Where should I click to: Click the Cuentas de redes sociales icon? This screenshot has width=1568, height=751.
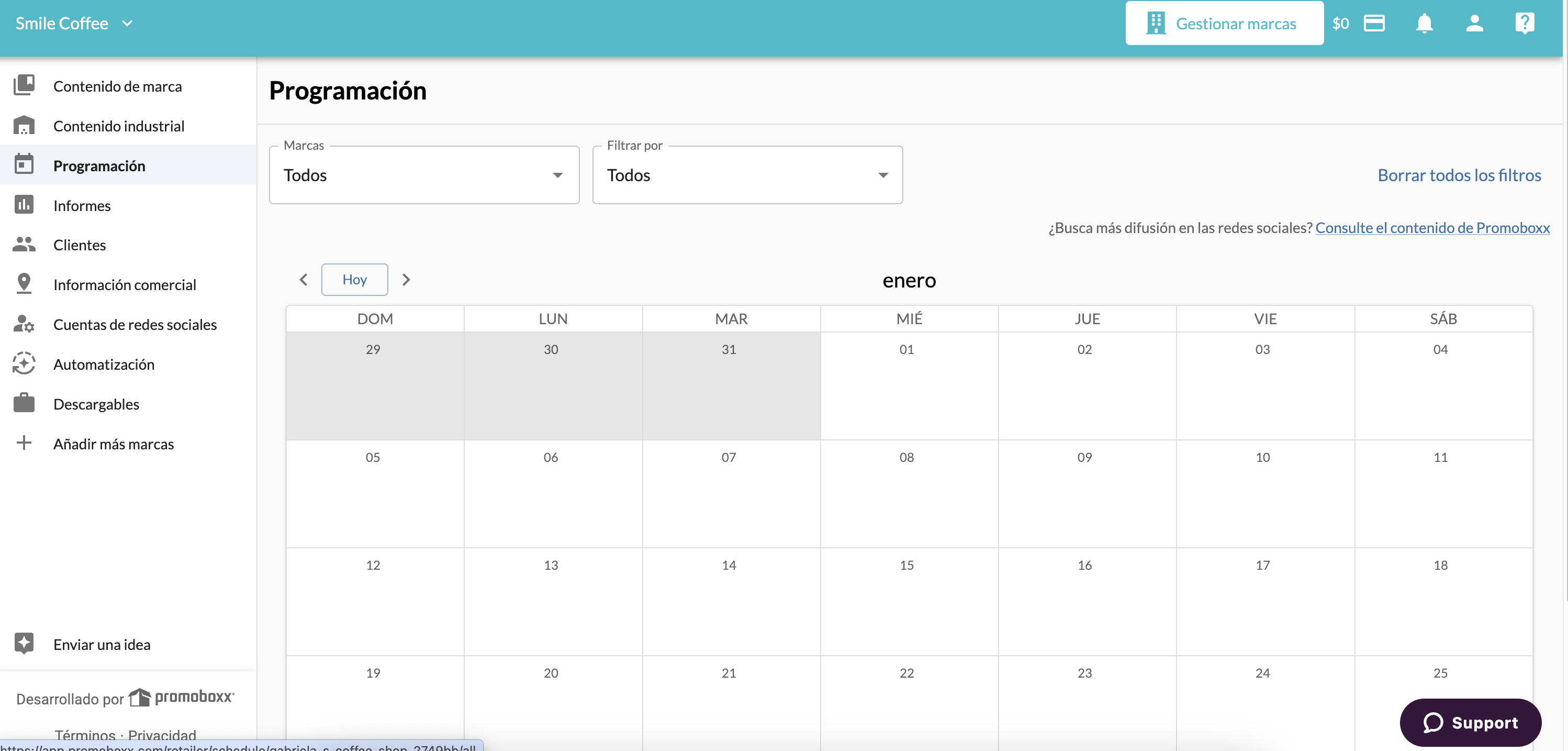coord(24,324)
